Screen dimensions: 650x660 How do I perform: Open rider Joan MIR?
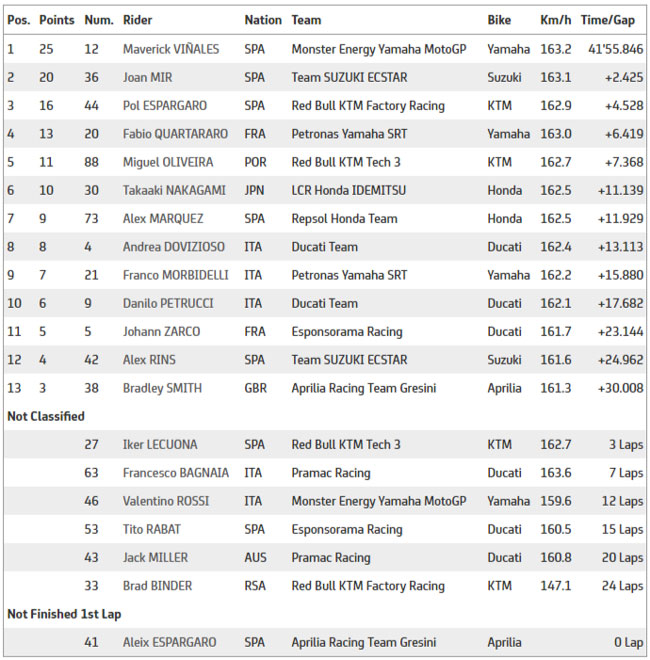147,77
